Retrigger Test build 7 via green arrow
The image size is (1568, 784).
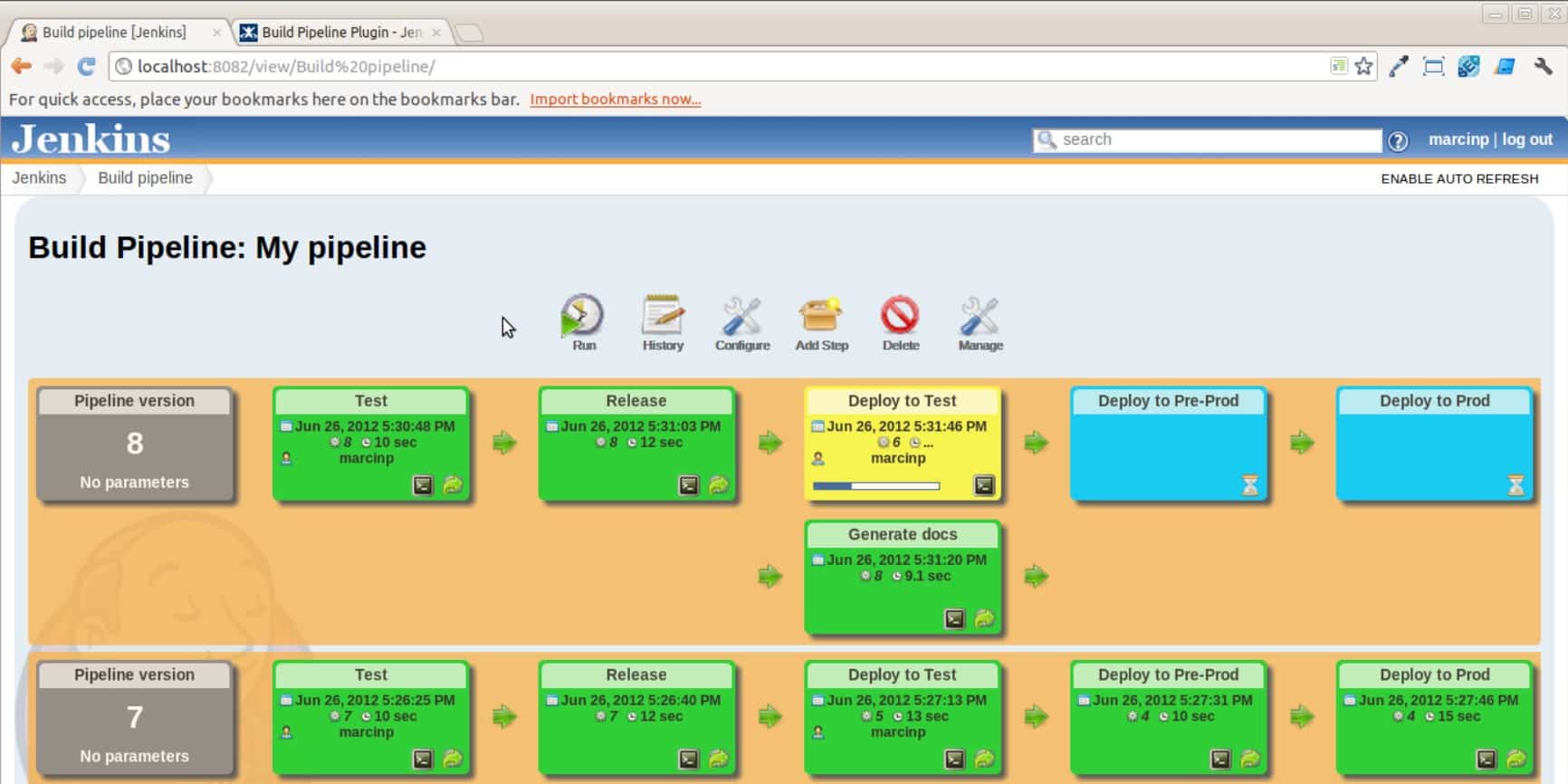tap(453, 759)
